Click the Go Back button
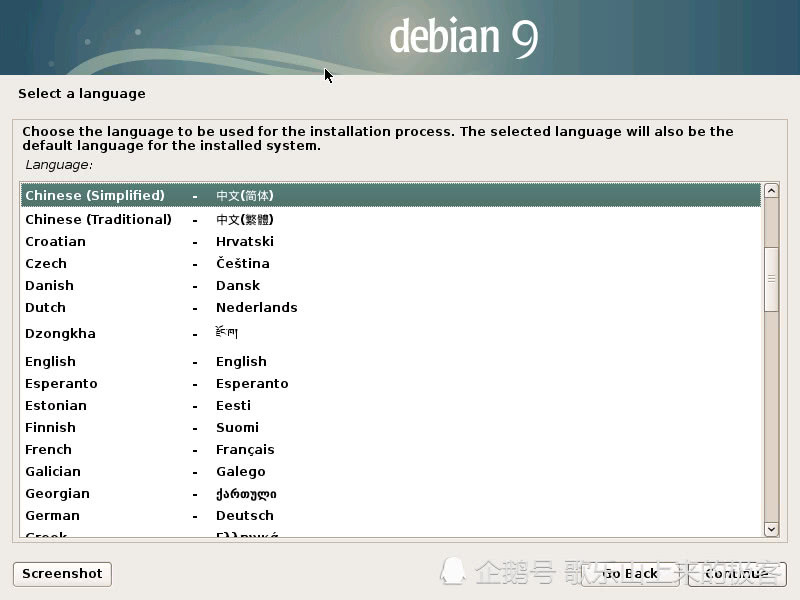This screenshot has width=800, height=600. click(632, 574)
